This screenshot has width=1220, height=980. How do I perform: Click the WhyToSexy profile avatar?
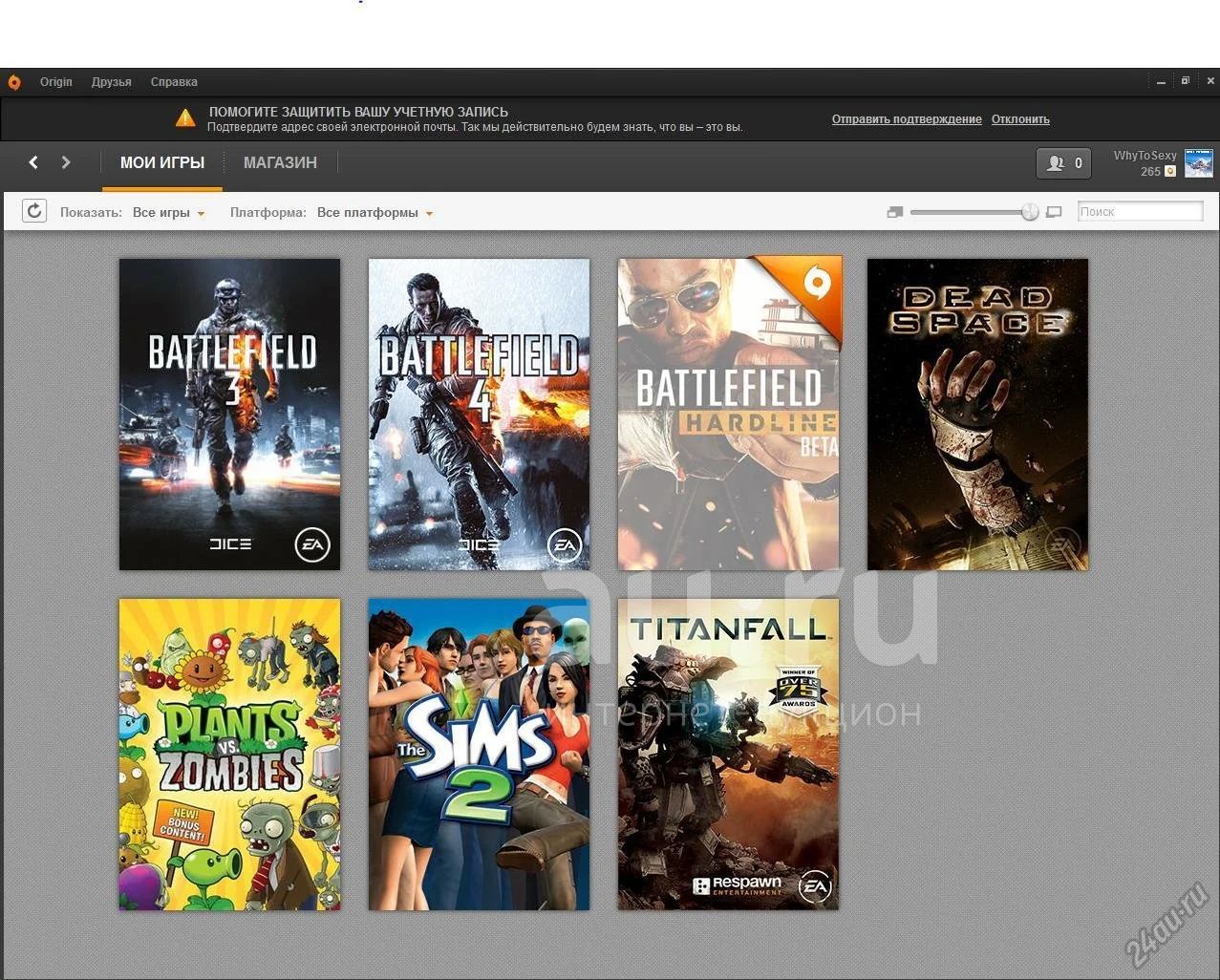[x=1199, y=163]
